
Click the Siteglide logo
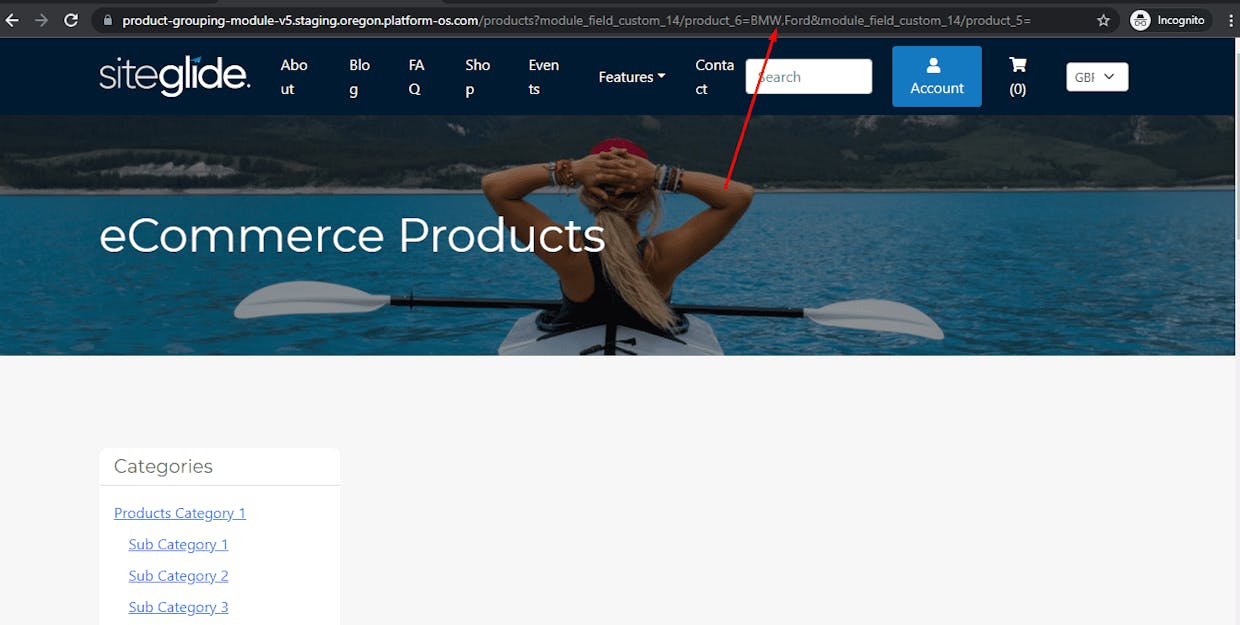[x=175, y=76]
